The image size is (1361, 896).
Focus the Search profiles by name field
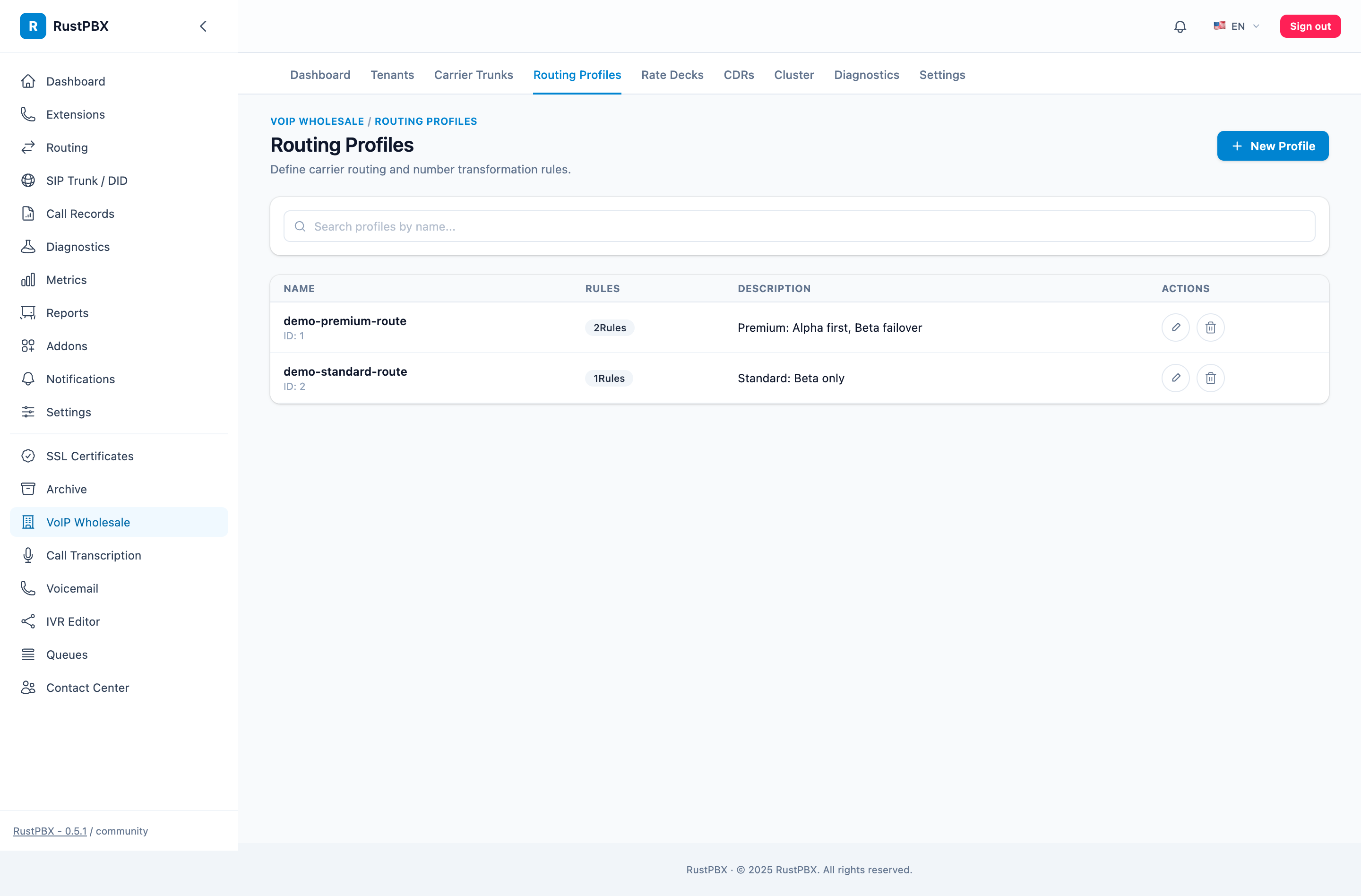click(799, 226)
